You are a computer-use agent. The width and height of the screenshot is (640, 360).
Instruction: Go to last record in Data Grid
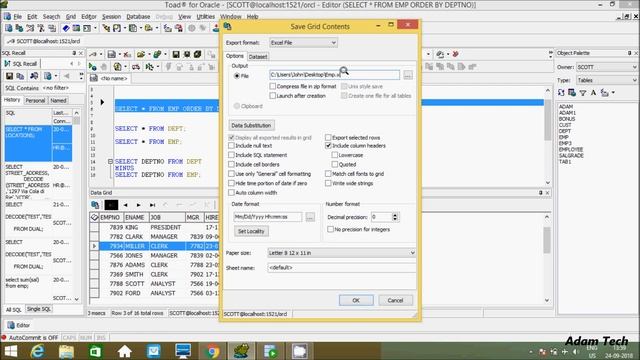click(x=152, y=205)
